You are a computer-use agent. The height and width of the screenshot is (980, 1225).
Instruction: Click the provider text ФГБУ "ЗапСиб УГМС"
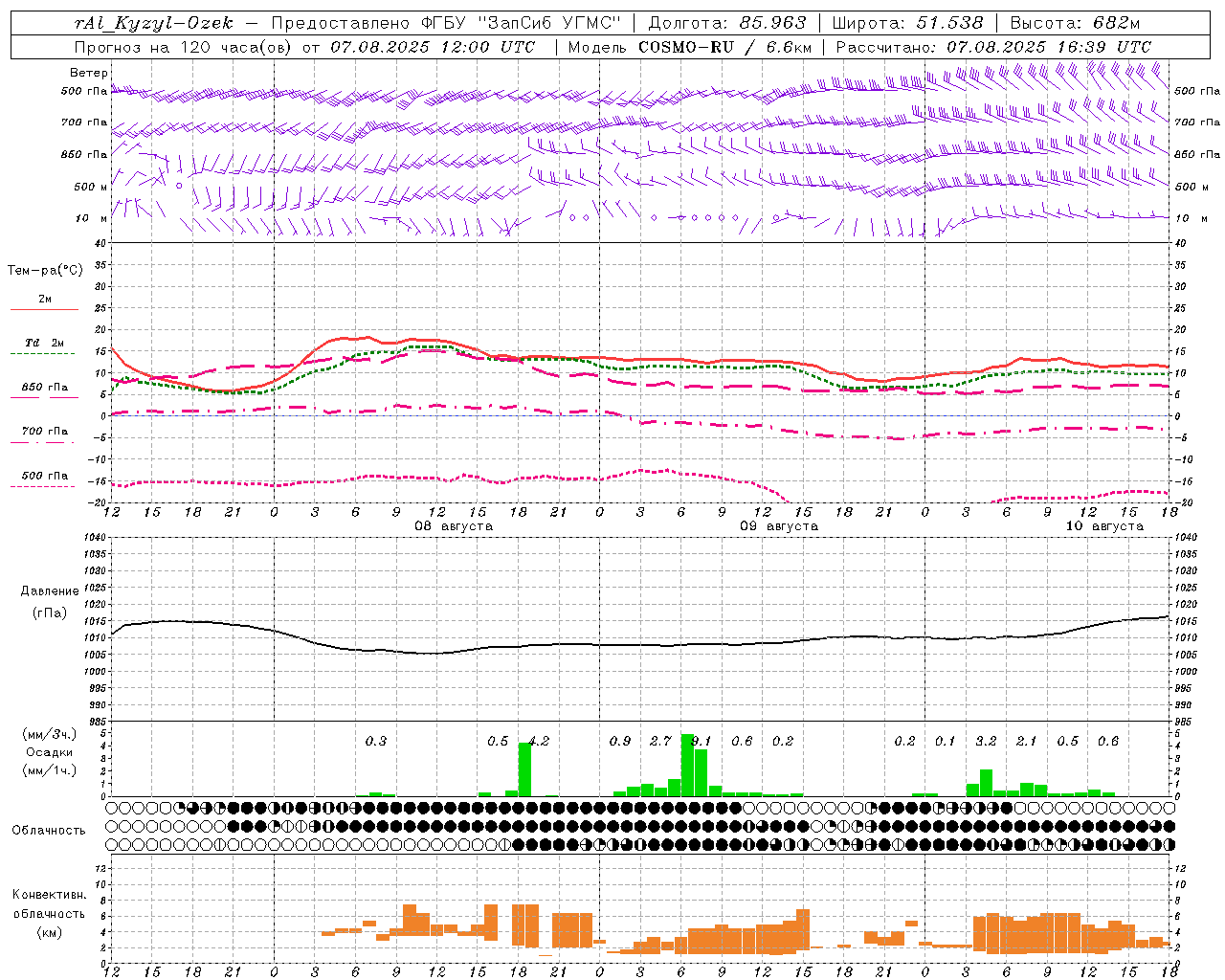pyautogui.click(x=522, y=23)
